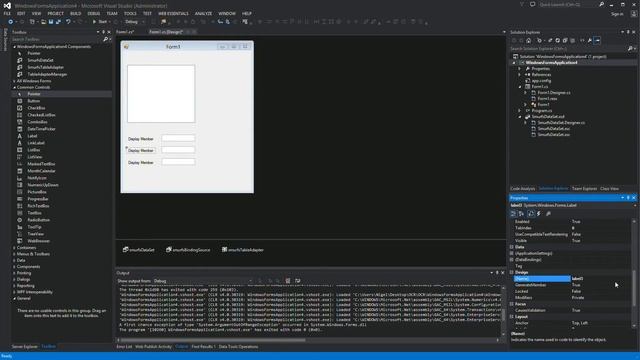Viewport: 640px width, 360px height.
Task: Start debugging with the Start button
Action: [100, 22]
